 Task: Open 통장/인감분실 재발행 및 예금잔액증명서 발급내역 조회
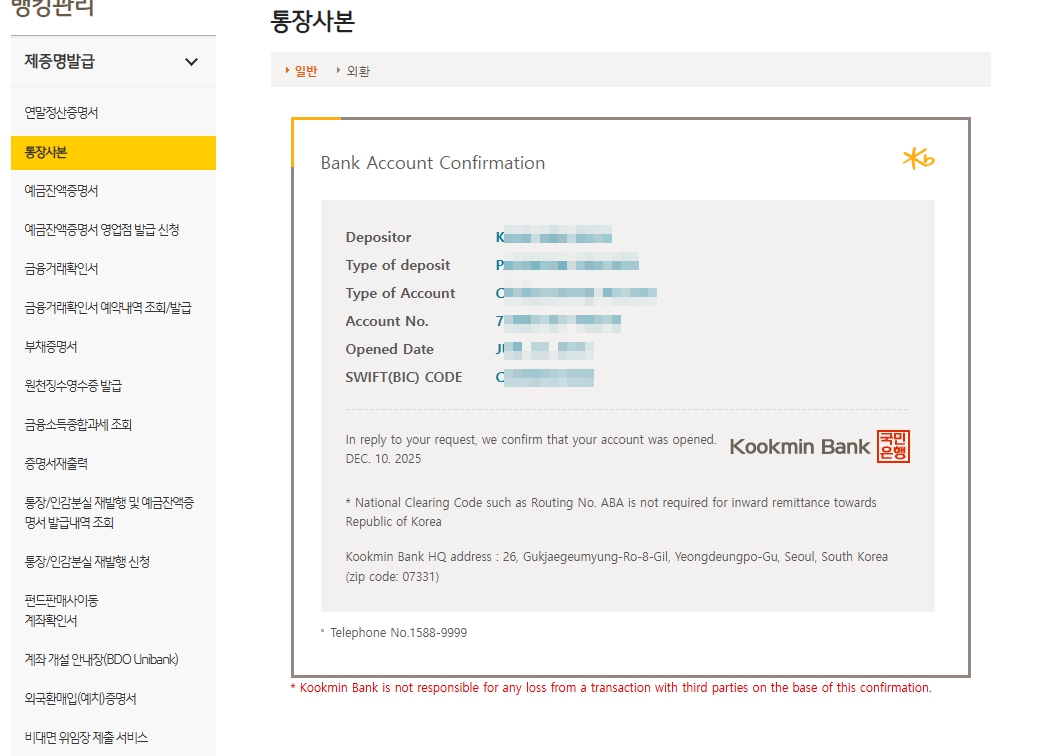click(x=109, y=512)
